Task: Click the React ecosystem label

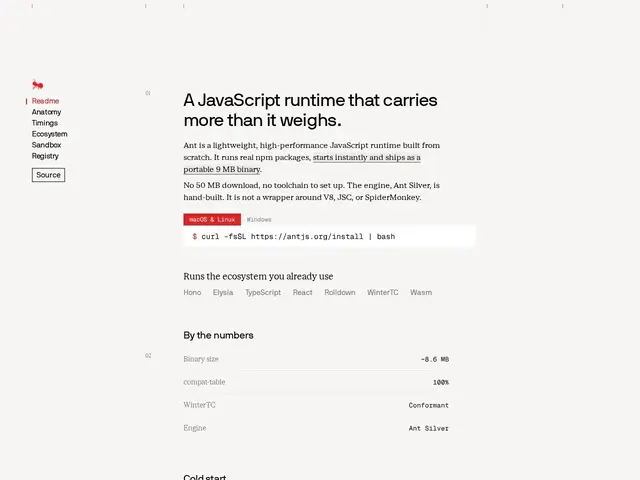Action: point(302,293)
